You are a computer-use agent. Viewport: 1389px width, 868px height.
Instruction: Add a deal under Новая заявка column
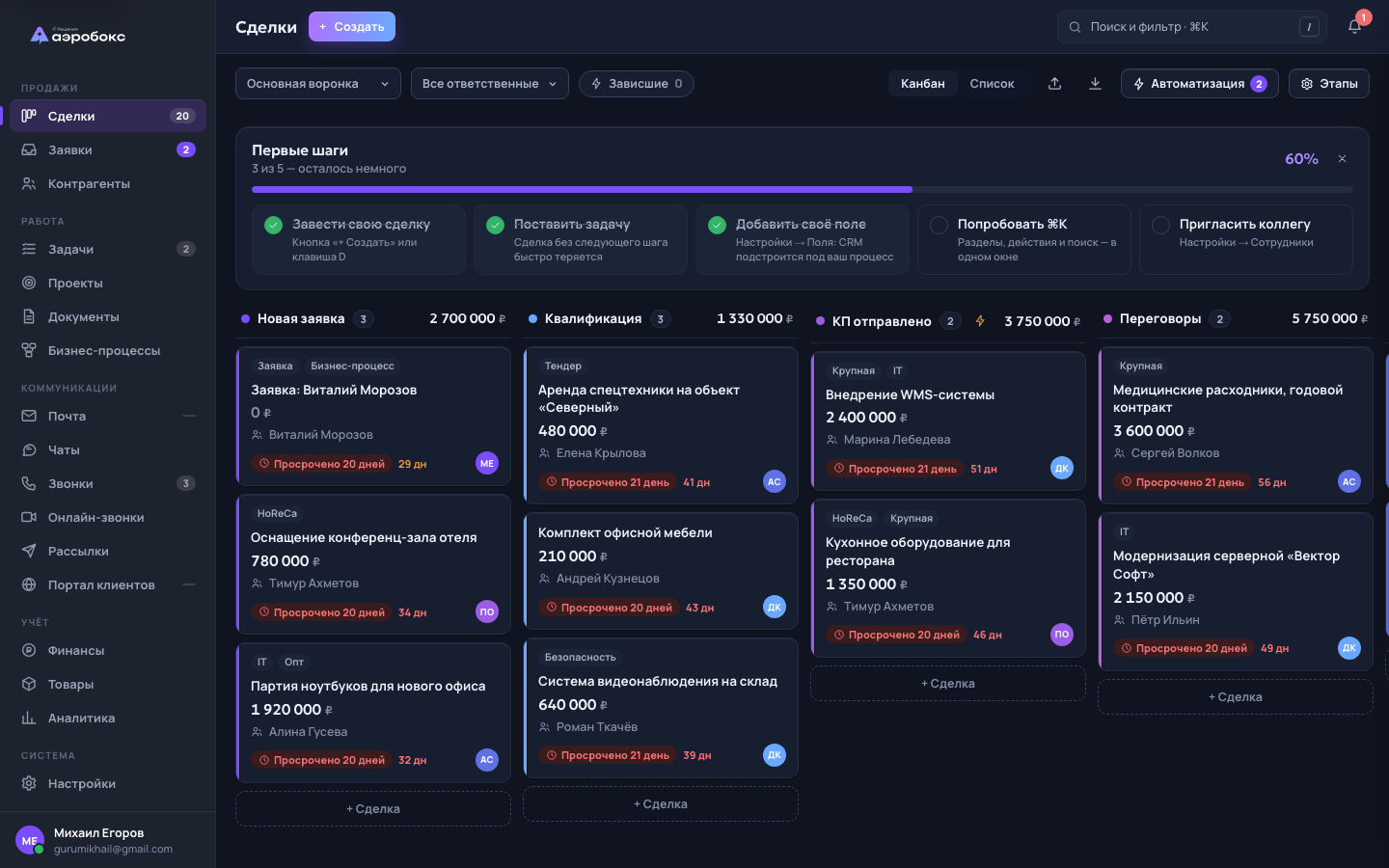pyautogui.click(x=373, y=809)
